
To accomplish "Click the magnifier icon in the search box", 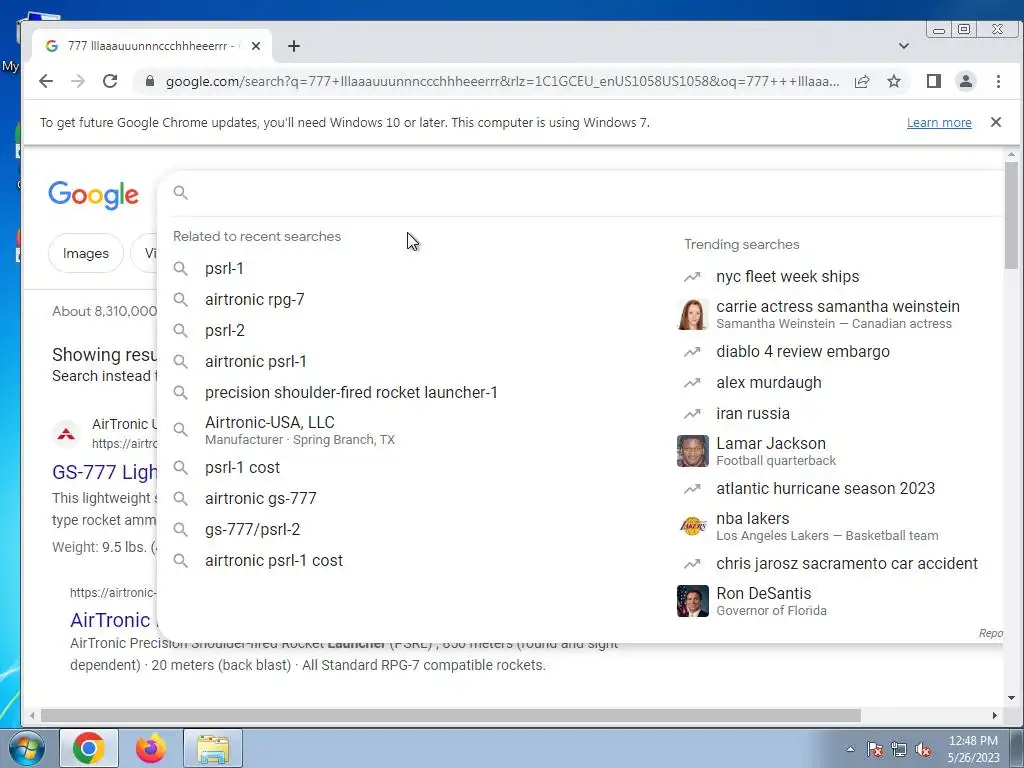I will pyautogui.click(x=181, y=193).
